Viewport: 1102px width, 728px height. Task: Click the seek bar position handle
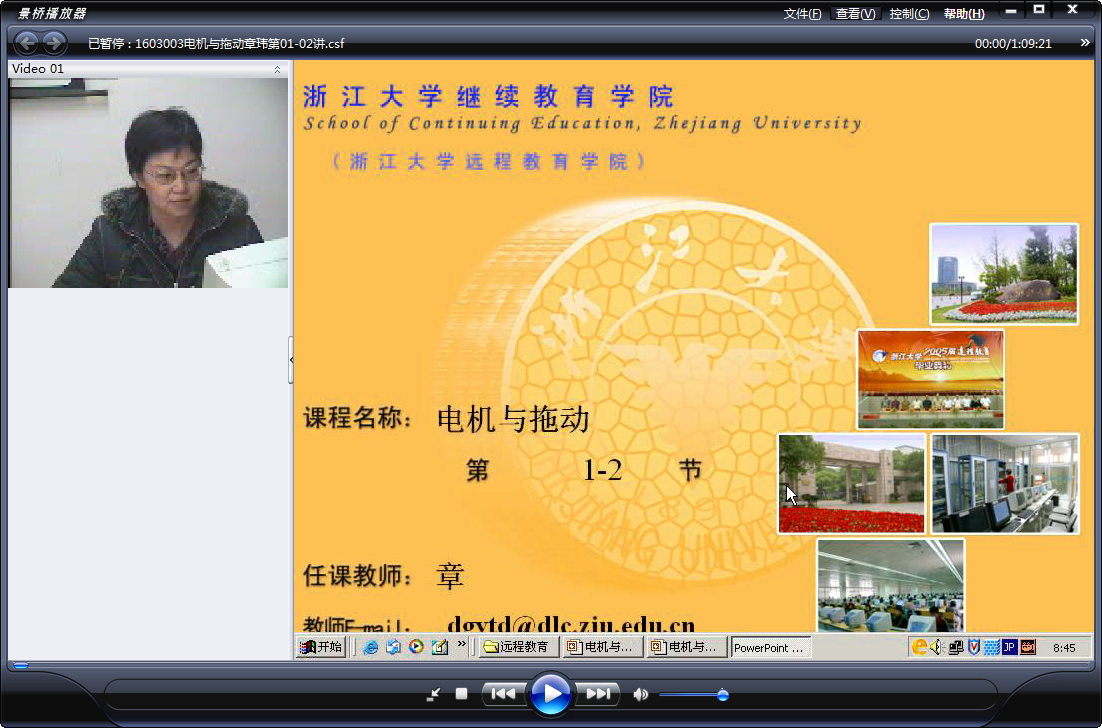pos(21,665)
